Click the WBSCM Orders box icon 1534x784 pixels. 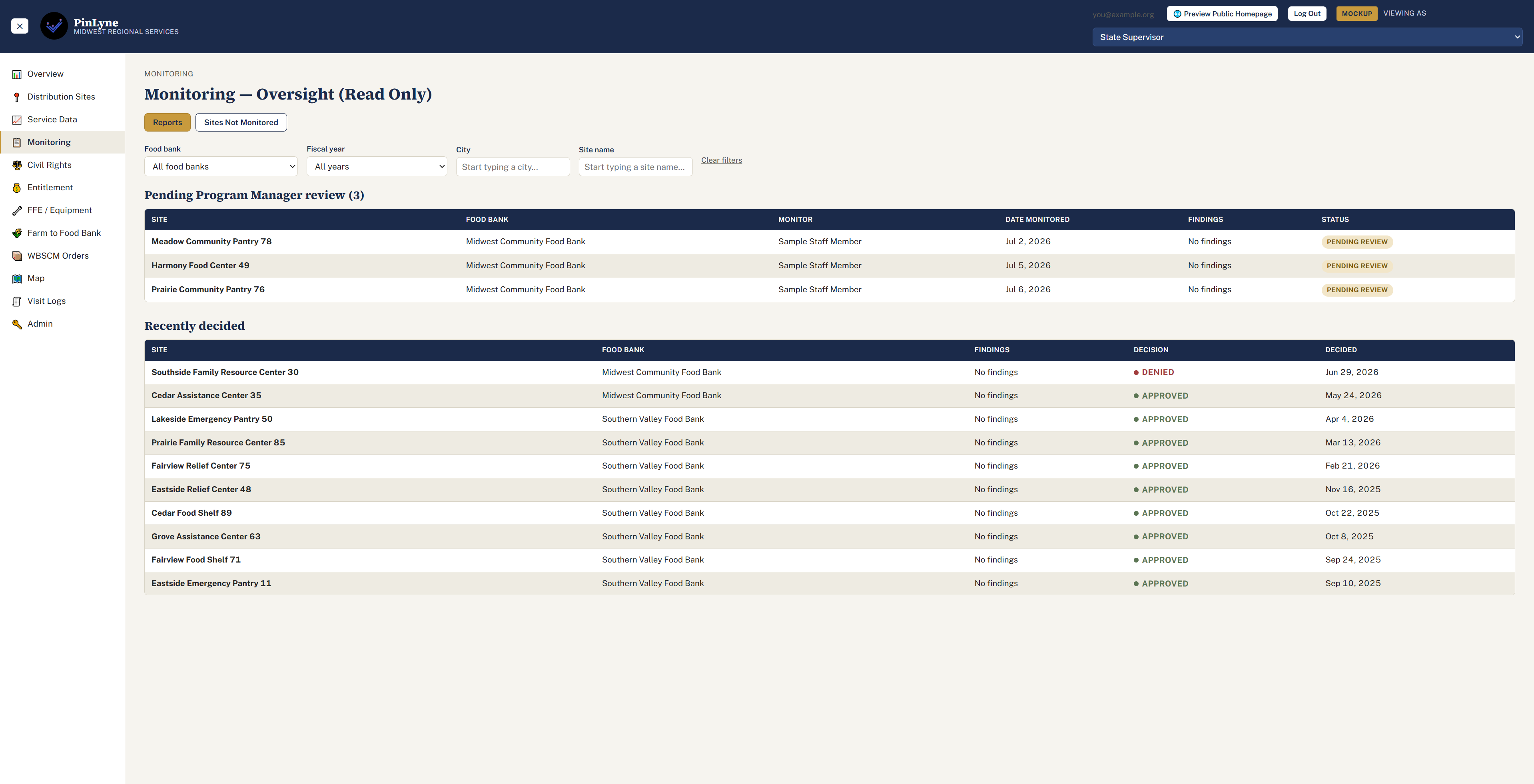point(17,256)
